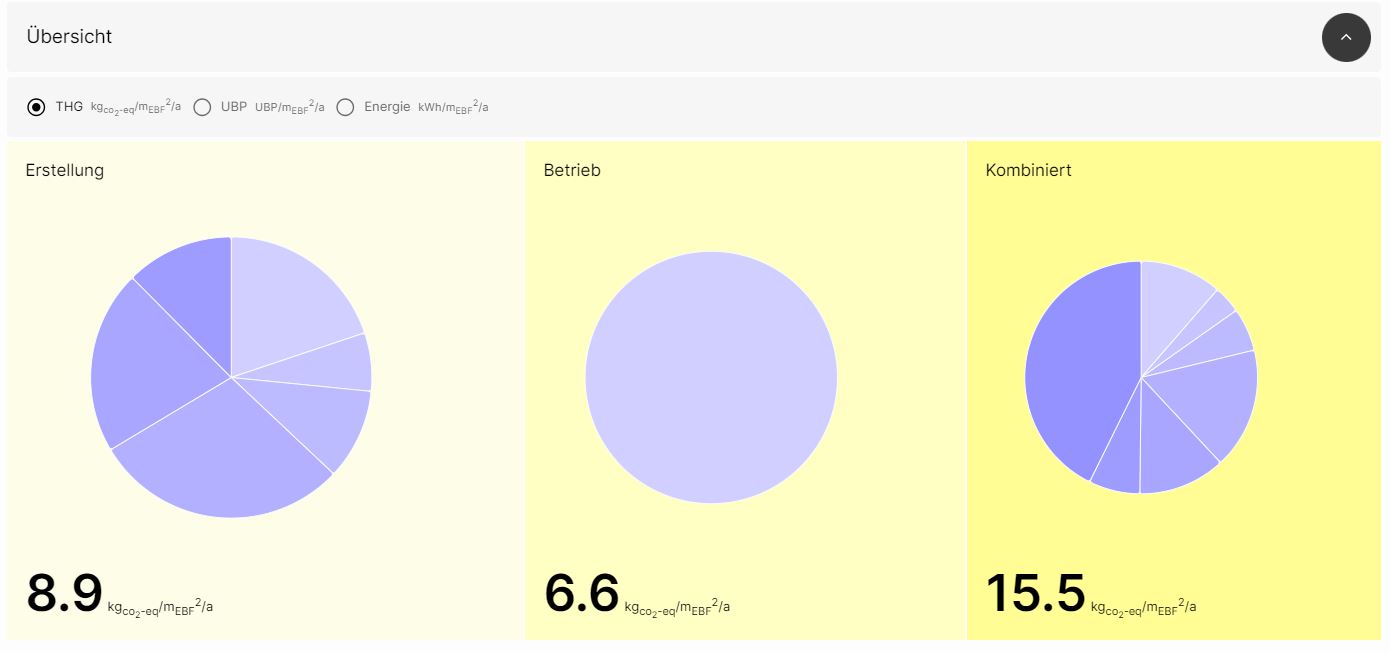
Task: Click the Erstellung panel heading
Action: [65, 170]
